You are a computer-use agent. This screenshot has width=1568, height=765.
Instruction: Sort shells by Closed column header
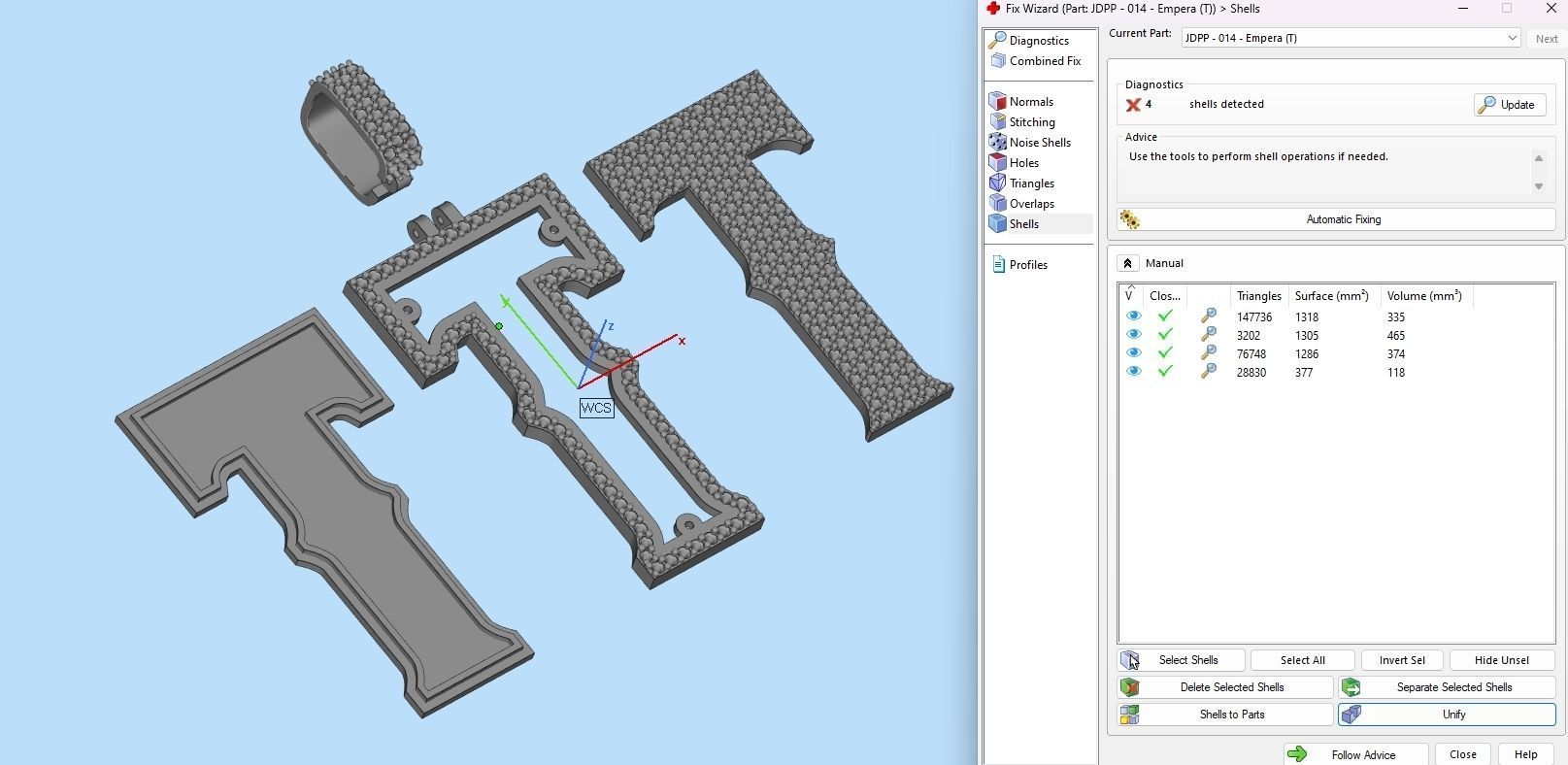[1165, 295]
